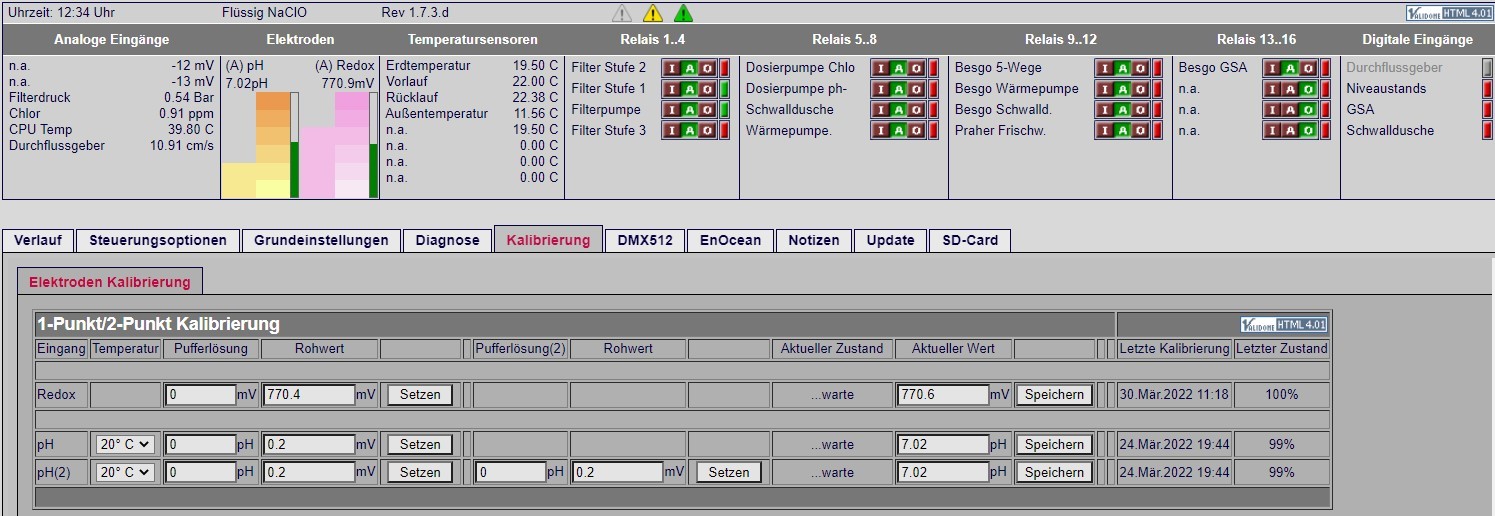This screenshot has width=1495, height=516.
Task: Focus the pH(2) Pufferlösung(2) pH input
Action: click(511, 472)
